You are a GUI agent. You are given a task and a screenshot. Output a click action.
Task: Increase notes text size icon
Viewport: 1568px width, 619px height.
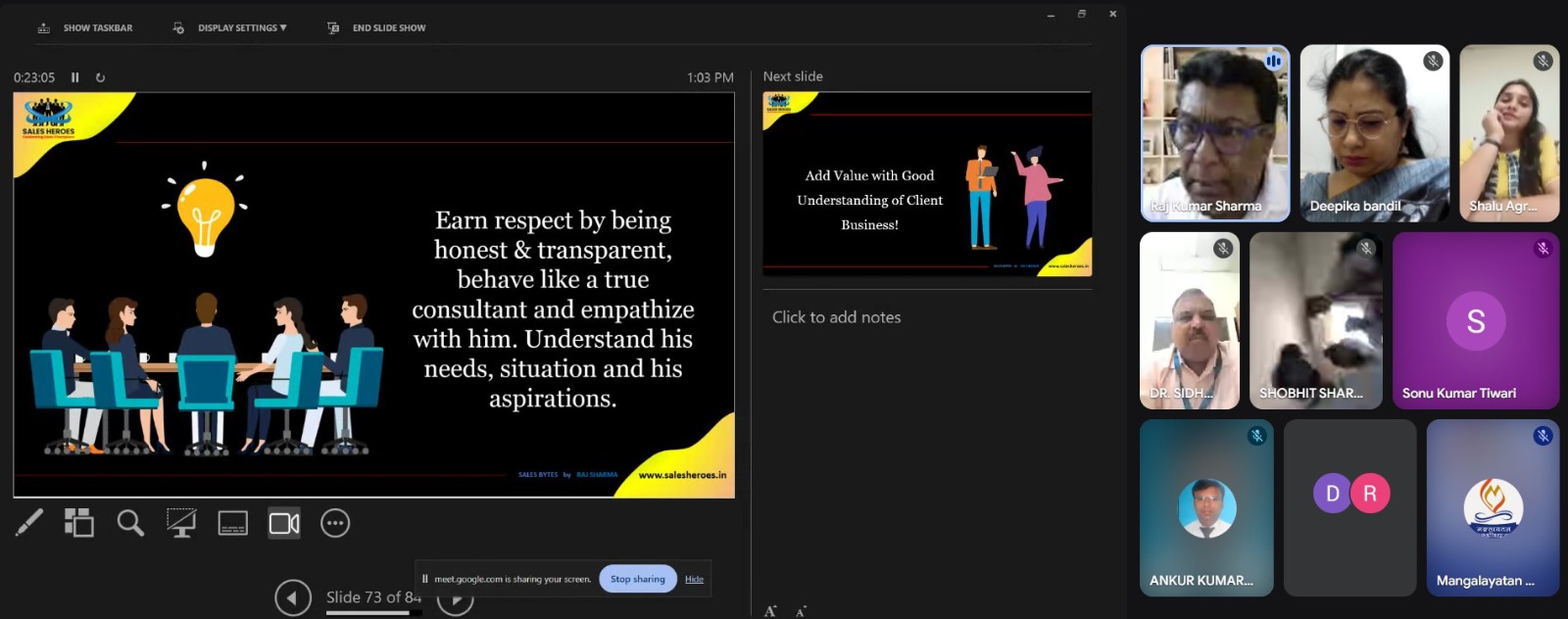click(x=770, y=611)
